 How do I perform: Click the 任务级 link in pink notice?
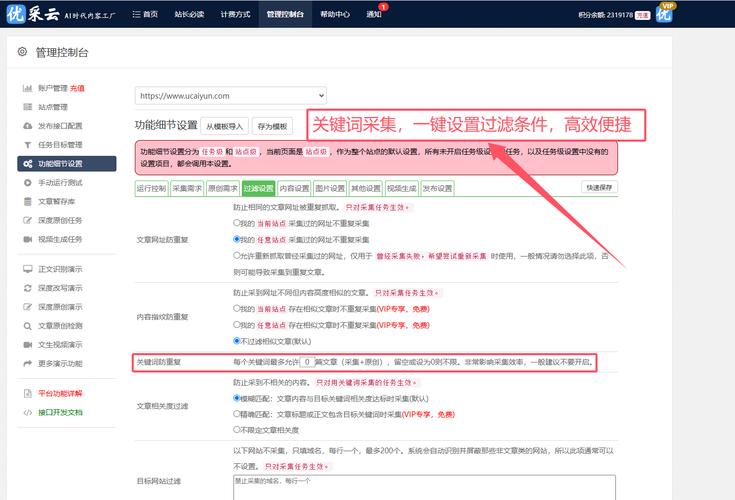tap(212, 152)
